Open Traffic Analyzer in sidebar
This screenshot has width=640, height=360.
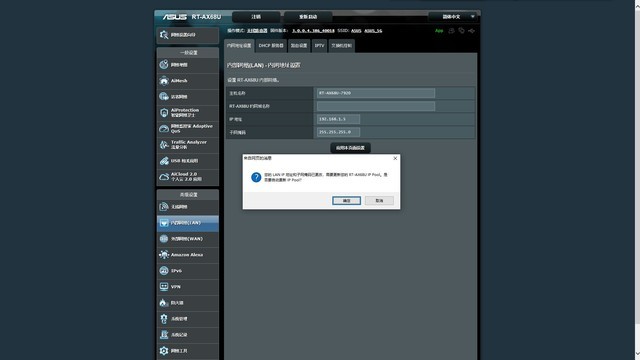point(187,144)
